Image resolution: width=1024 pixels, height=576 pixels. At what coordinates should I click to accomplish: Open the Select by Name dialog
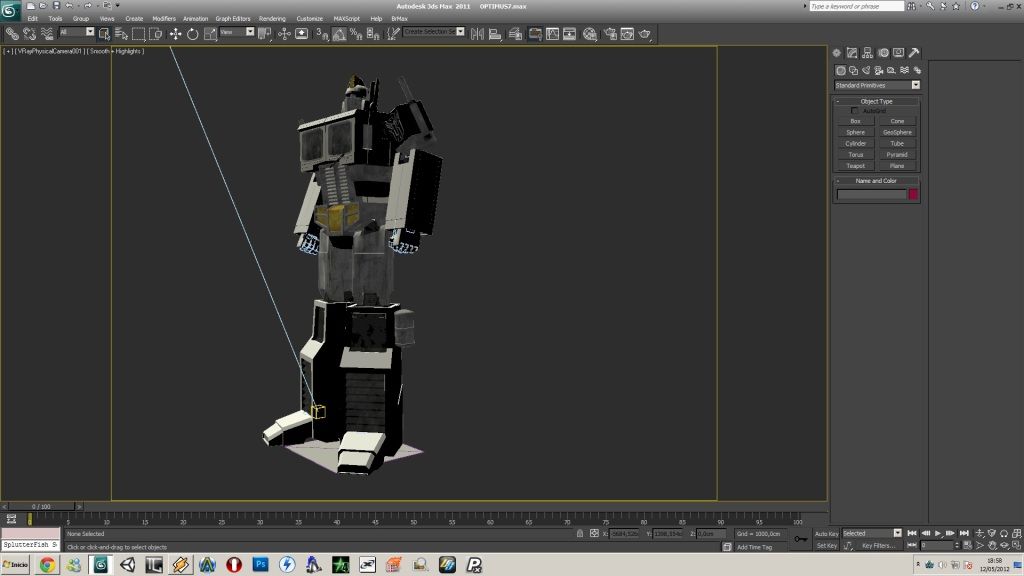pos(121,34)
